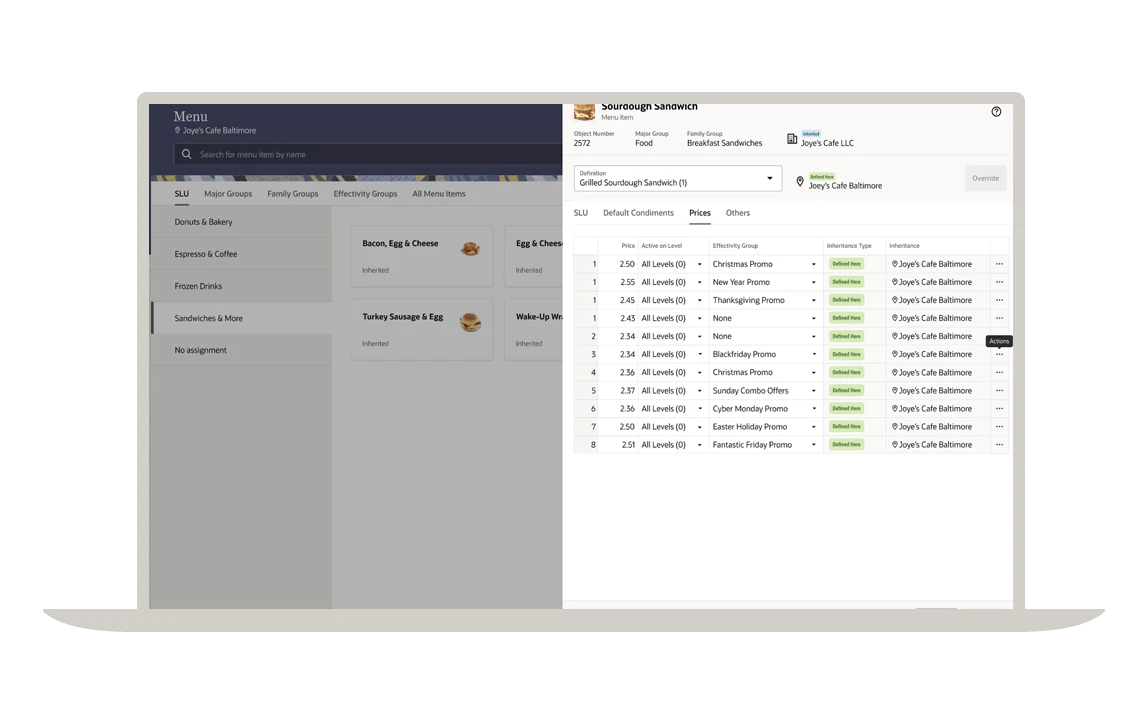1148x724 pixels.
Task: Switch to the Default Condiments tab
Action: pos(638,213)
